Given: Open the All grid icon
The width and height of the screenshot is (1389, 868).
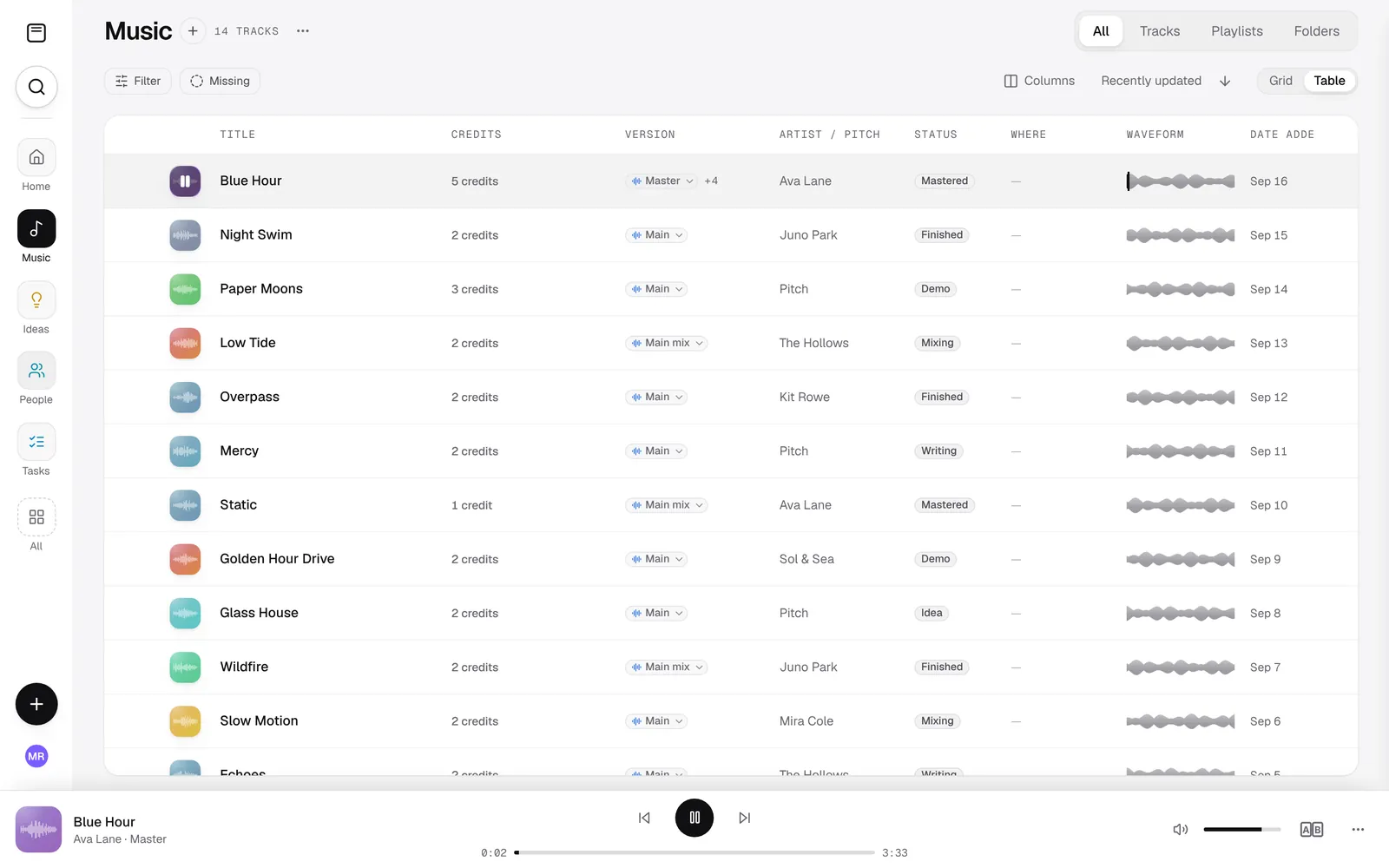Looking at the screenshot, I should point(36,517).
